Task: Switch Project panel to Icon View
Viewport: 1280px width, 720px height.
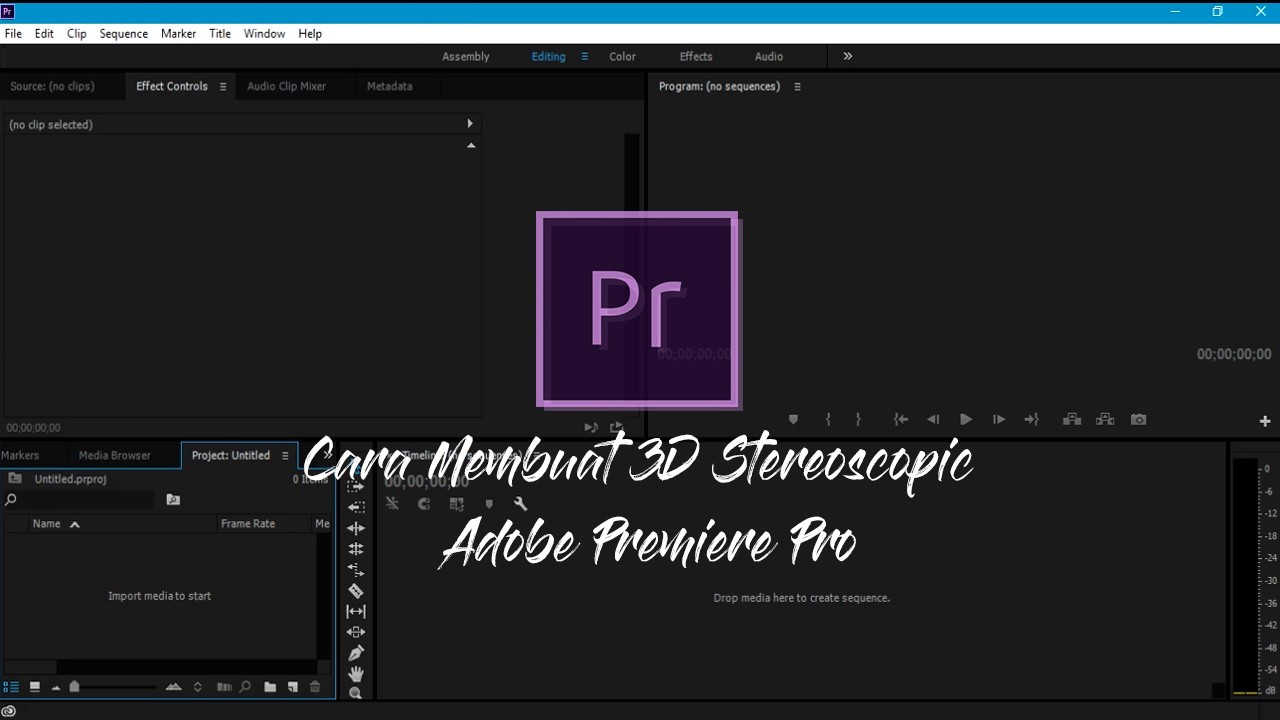Action: click(35, 687)
